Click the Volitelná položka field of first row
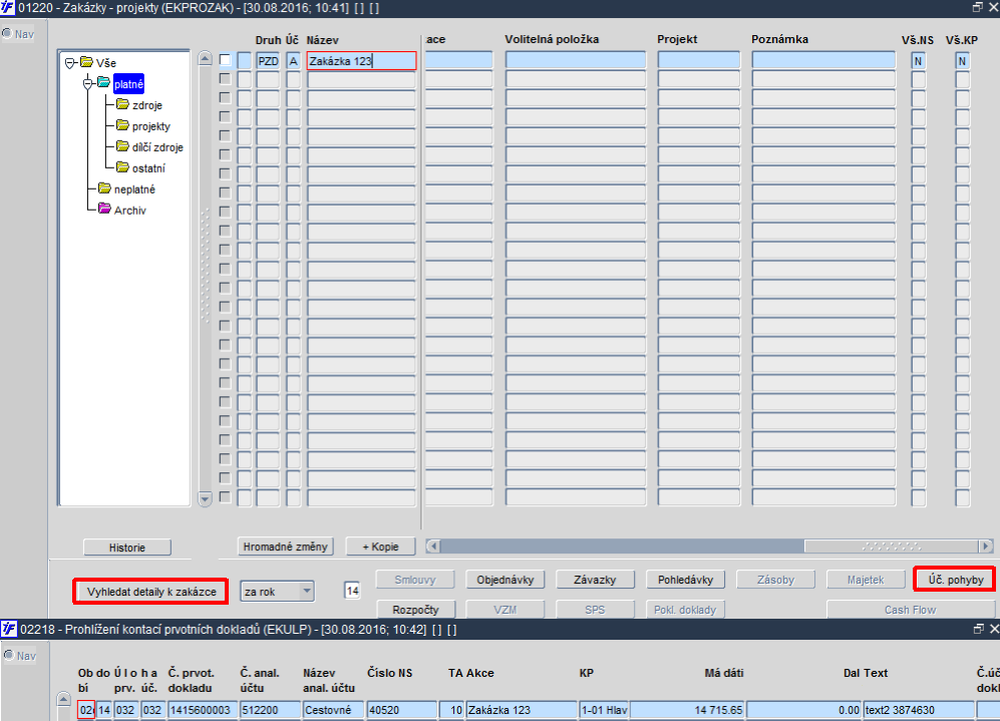 pyautogui.click(x=576, y=61)
